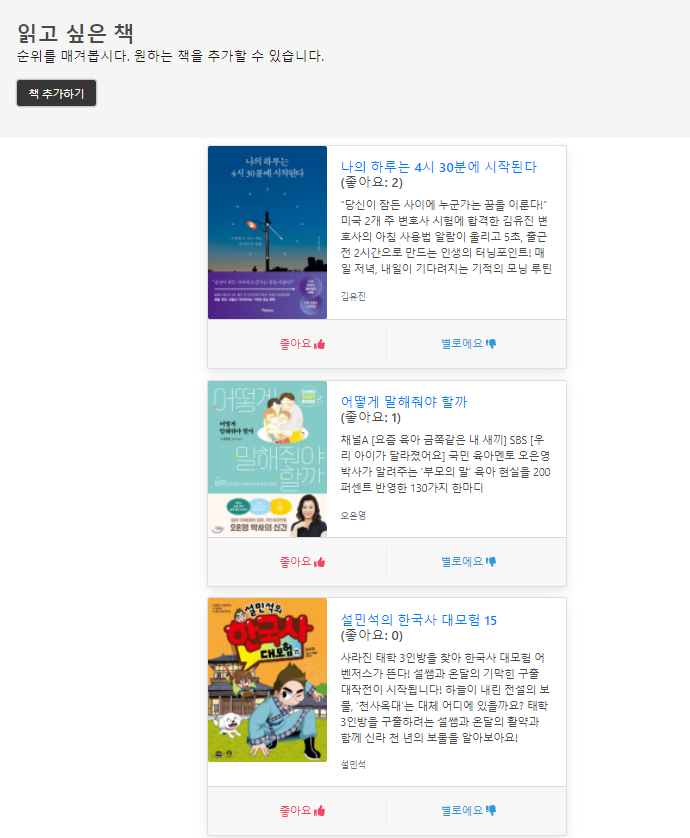Click the (좋아요: 0) like count
Screen dimensions: 690x838
pyautogui.click(x=371, y=635)
